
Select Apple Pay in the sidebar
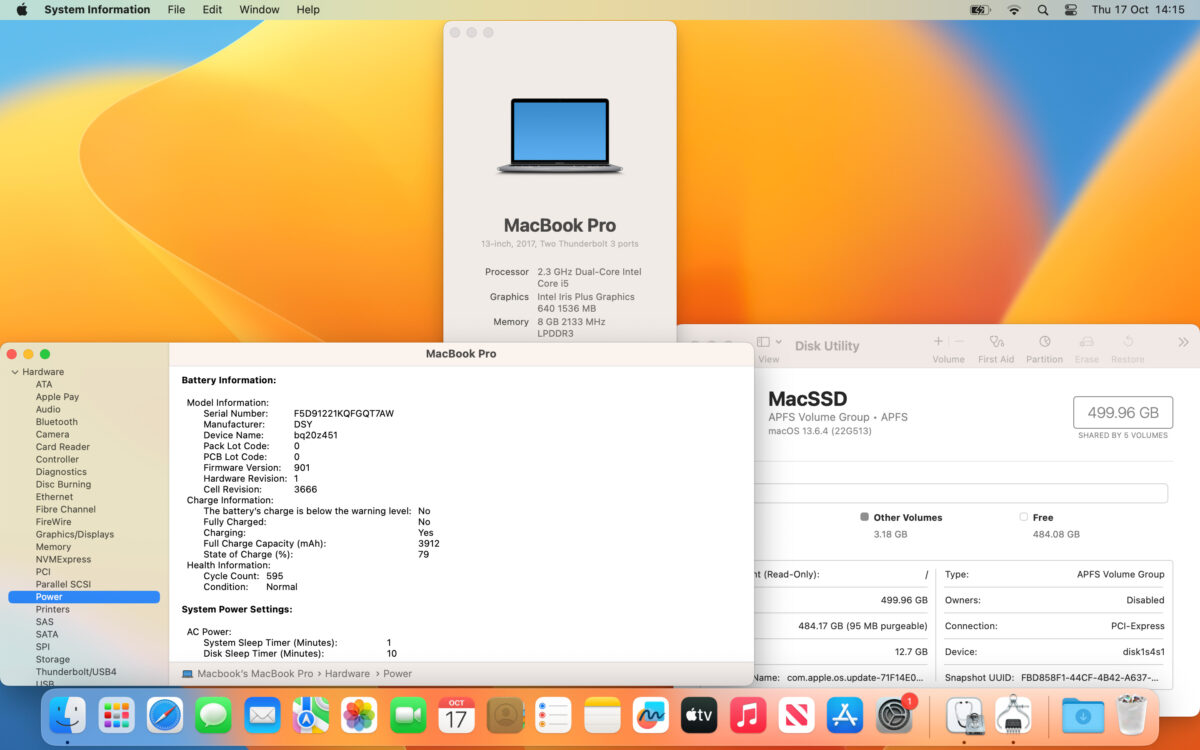[57, 397]
